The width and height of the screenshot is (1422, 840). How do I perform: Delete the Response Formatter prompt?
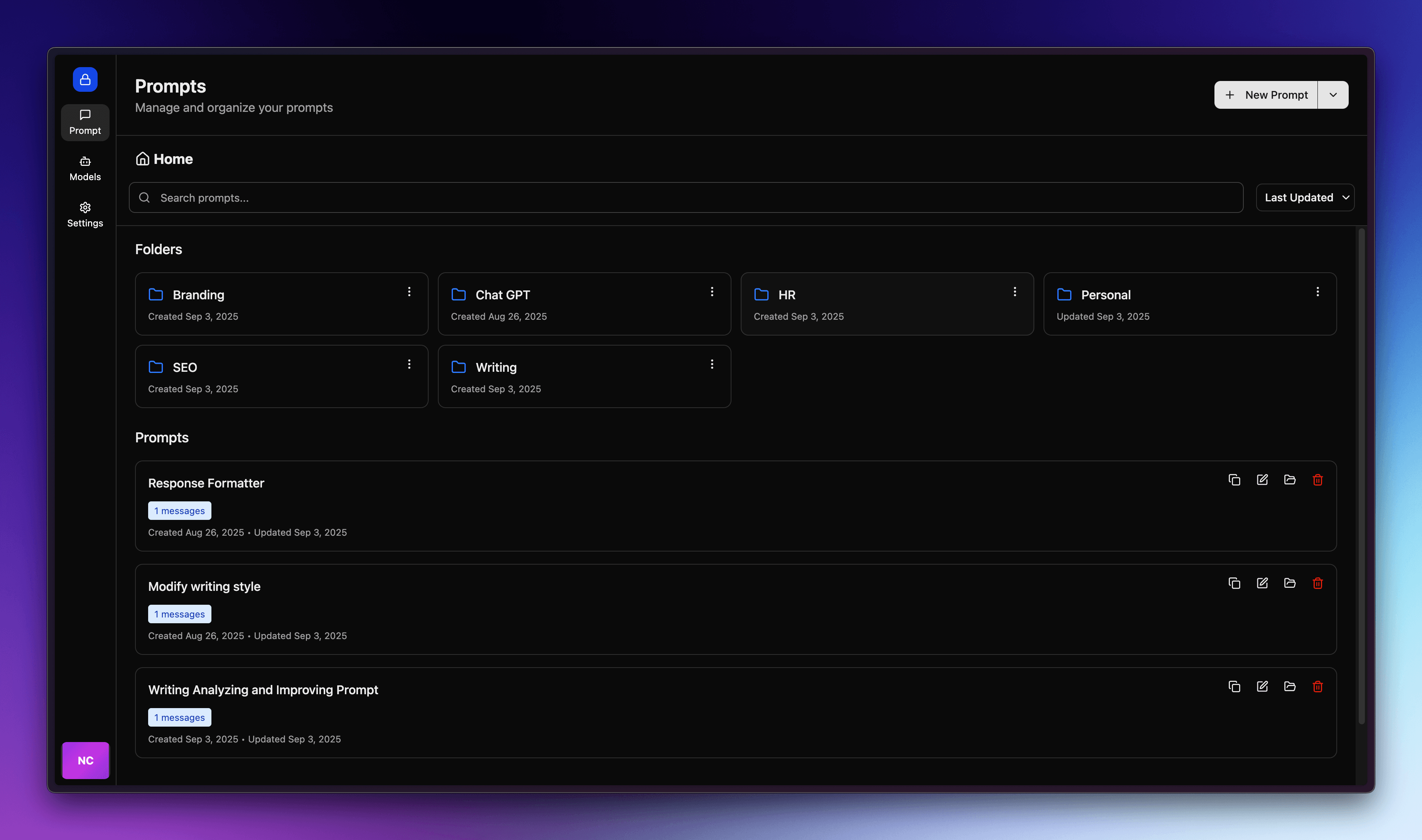click(x=1317, y=480)
